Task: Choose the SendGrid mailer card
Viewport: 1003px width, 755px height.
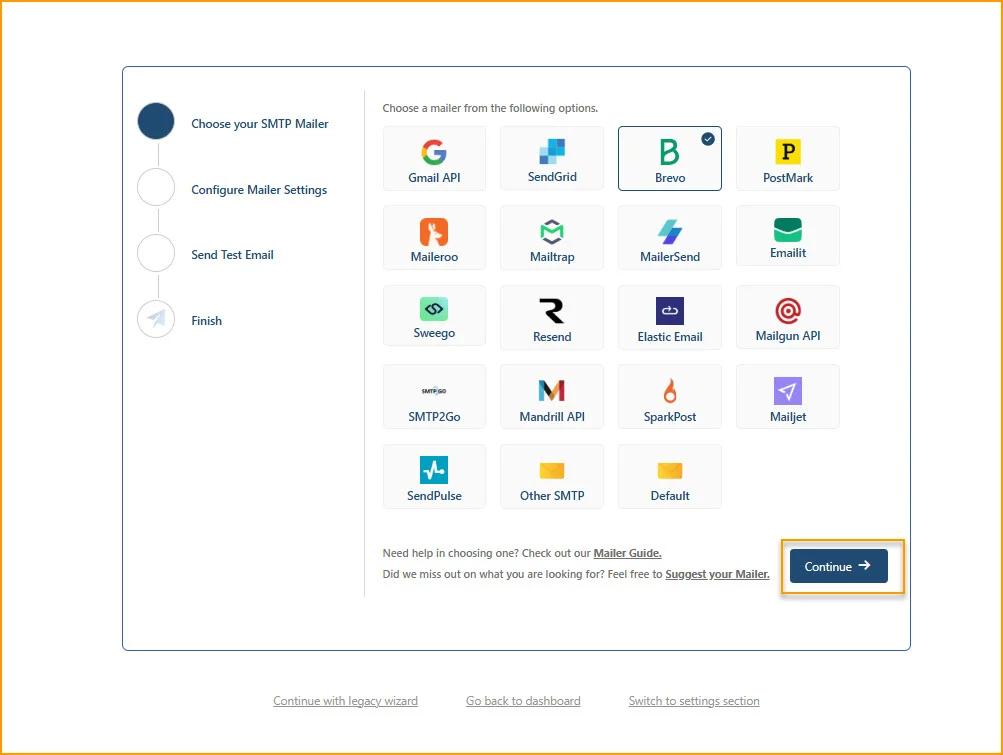Action: pyautogui.click(x=551, y=159)
